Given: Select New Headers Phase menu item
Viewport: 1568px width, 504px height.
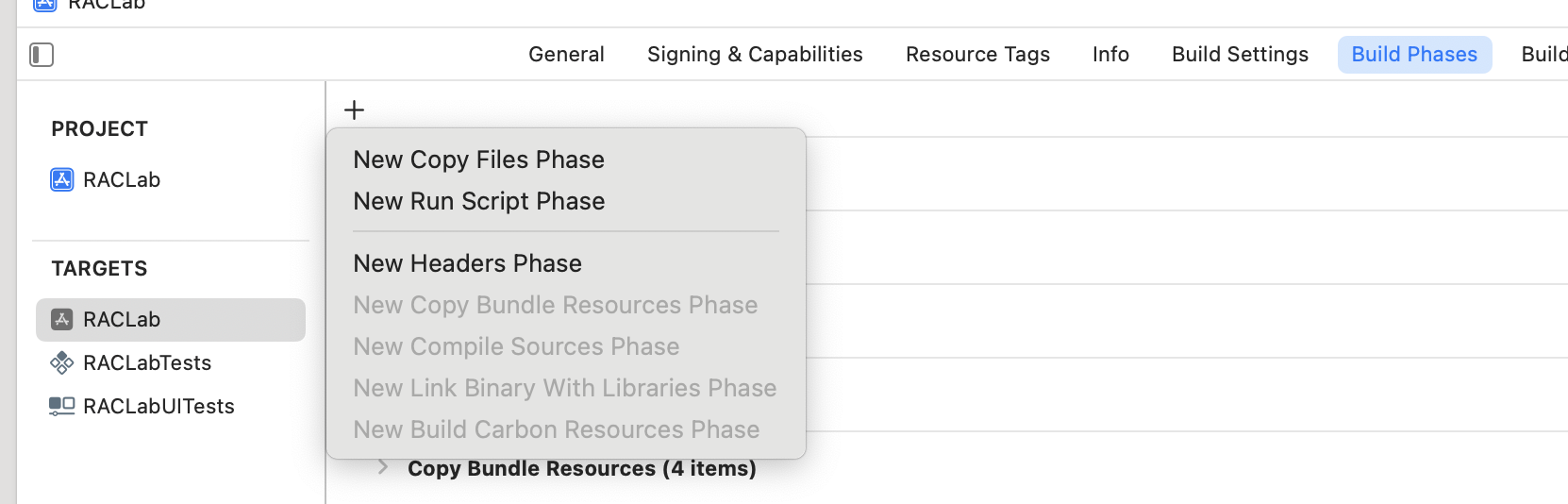Looking at the screenshot, I should [x=467, y=263].
